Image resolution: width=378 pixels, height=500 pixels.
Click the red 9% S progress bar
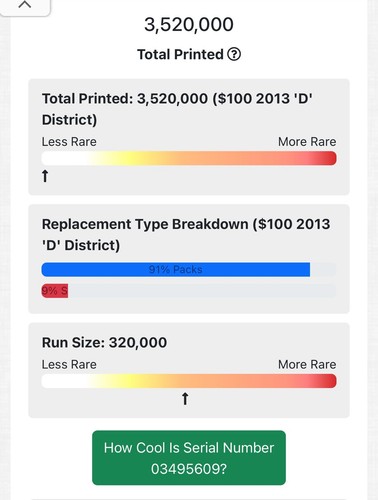tap(55, 291)
